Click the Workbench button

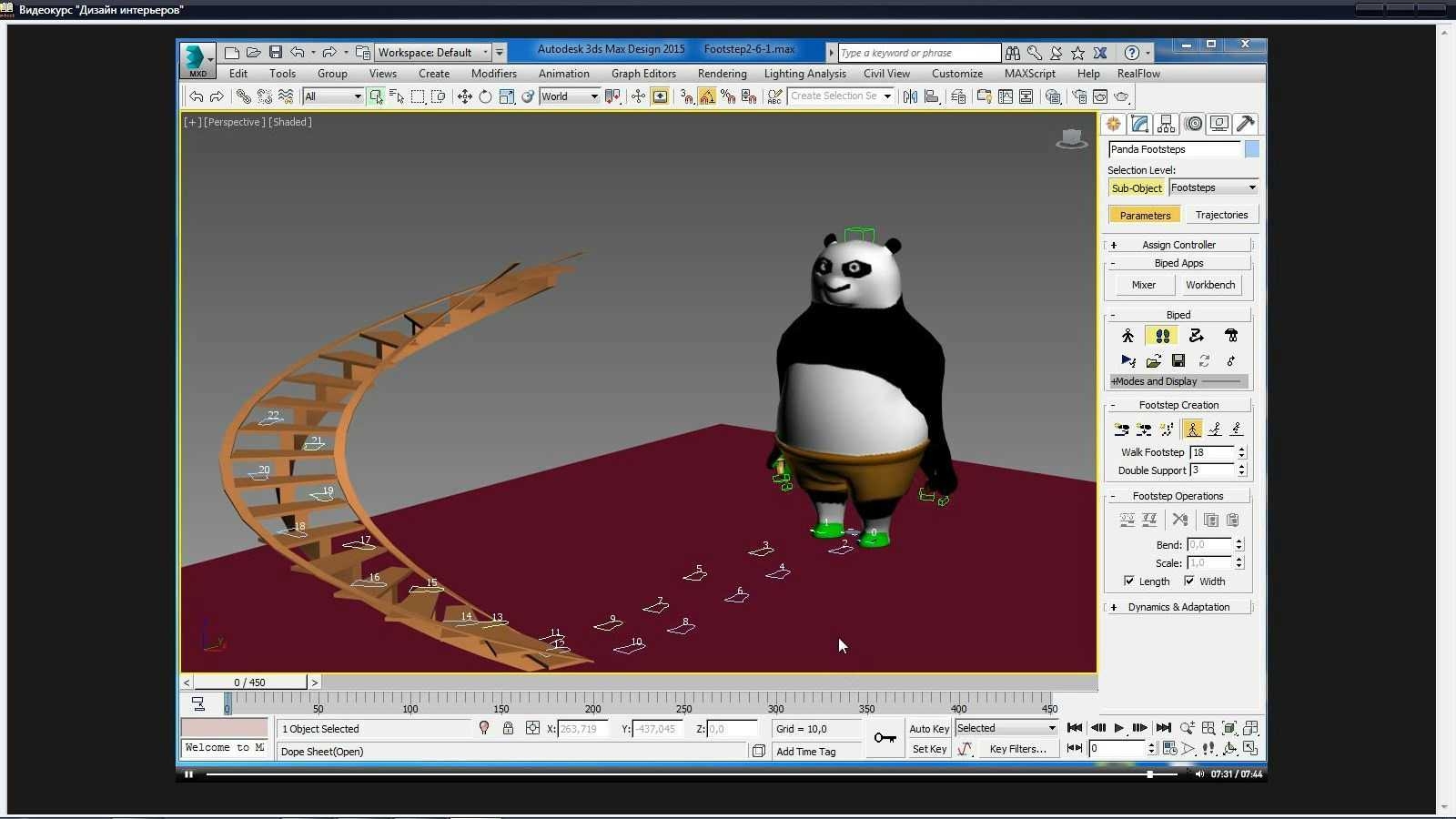(x=1210, y=285)
